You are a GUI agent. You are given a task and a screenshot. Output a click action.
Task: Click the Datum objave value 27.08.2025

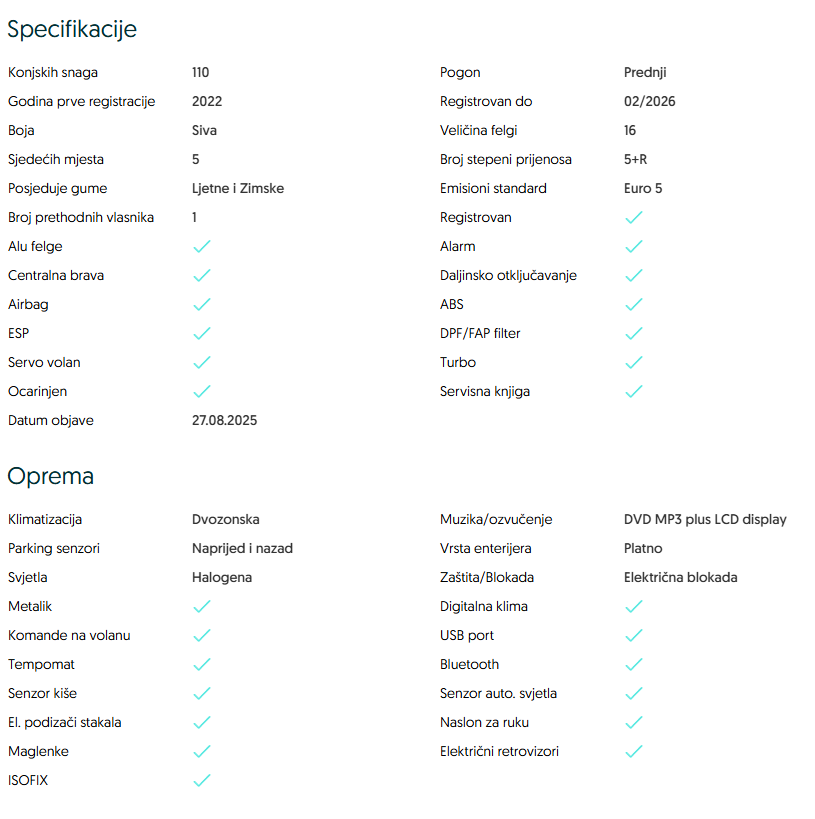224,420
